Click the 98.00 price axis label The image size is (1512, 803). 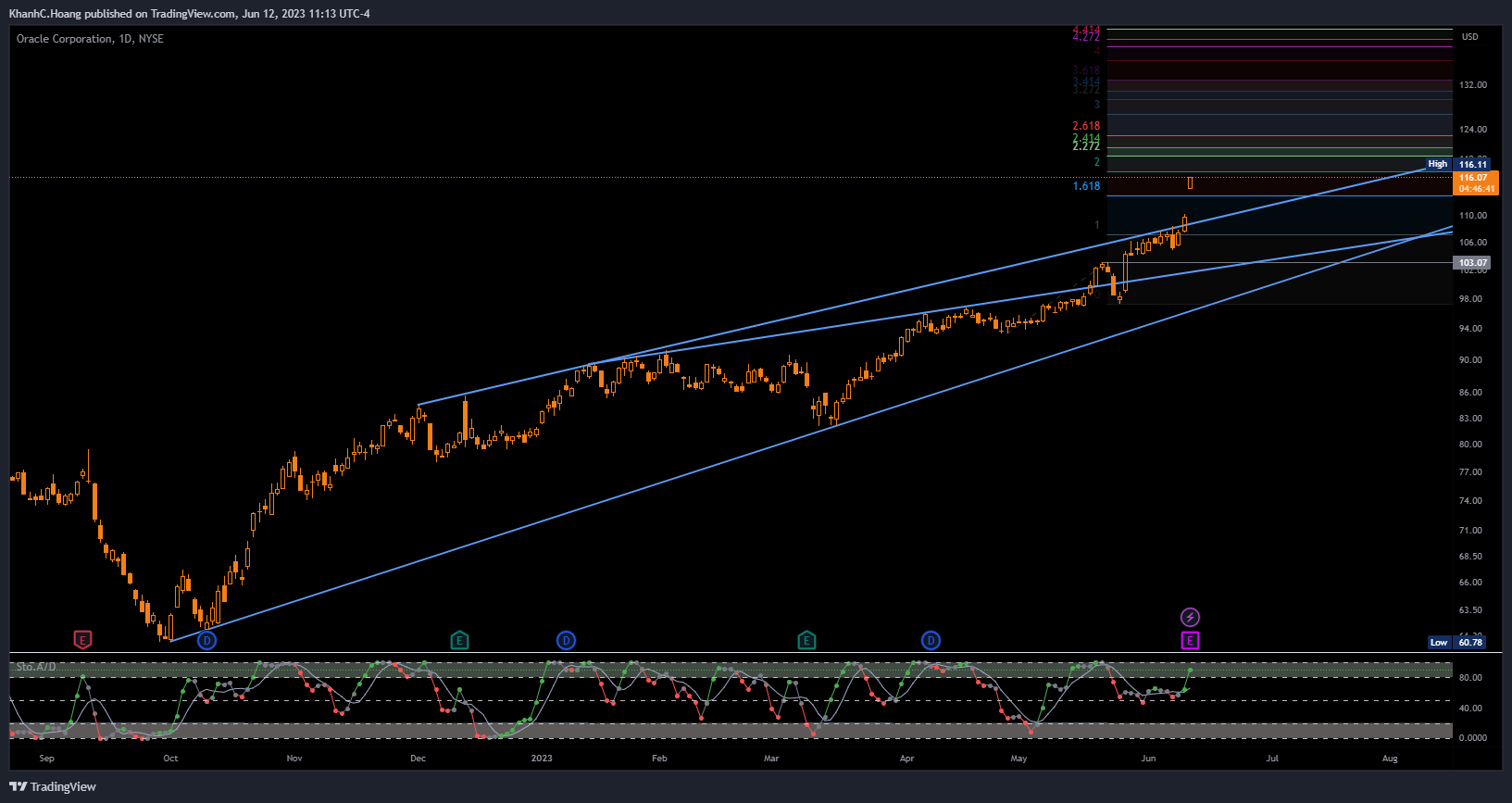point(1470,299)
